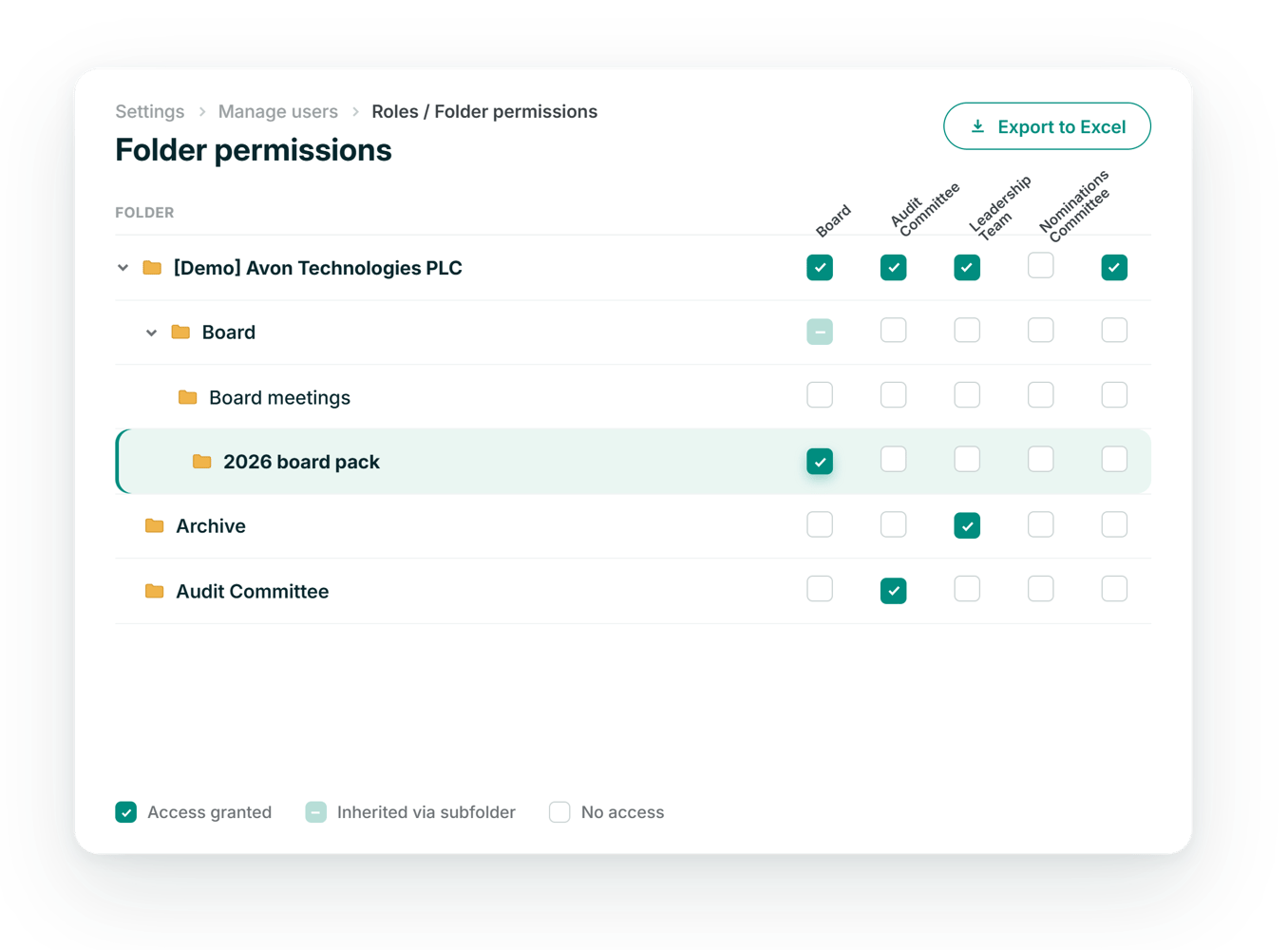Click the FOLDER column header
Viewport: 1288px width, 950px height.
pyautogui.click(x=144, y=213)
